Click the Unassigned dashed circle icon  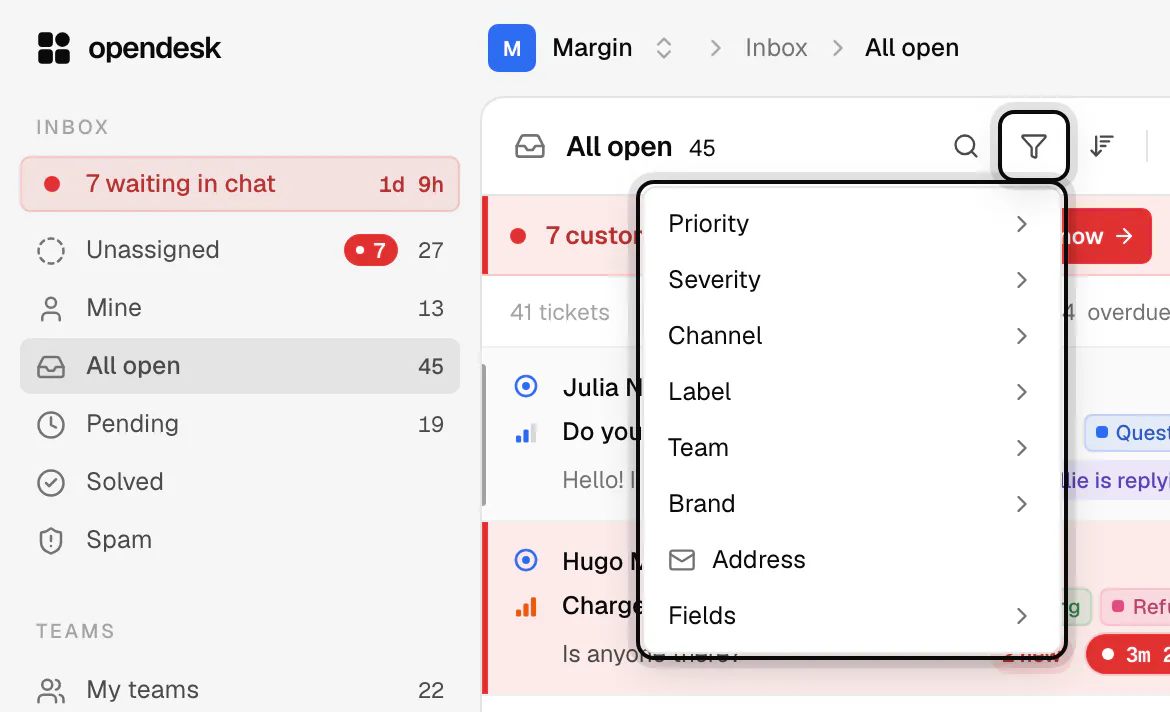[x=51, y=250]
